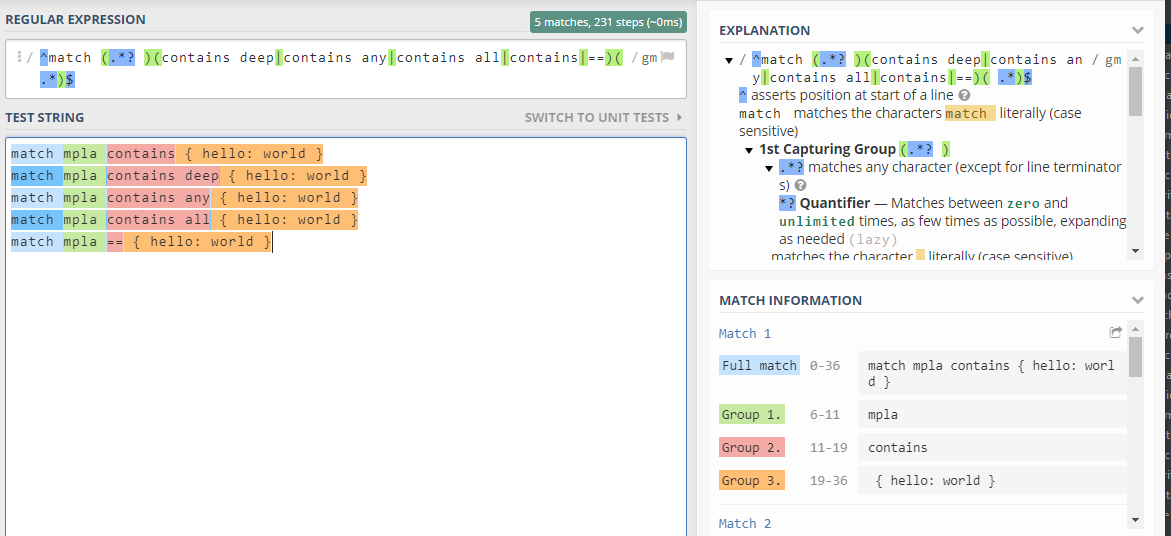Click the Group 2 value "contains" in Match Information

[x=898, y=447]
